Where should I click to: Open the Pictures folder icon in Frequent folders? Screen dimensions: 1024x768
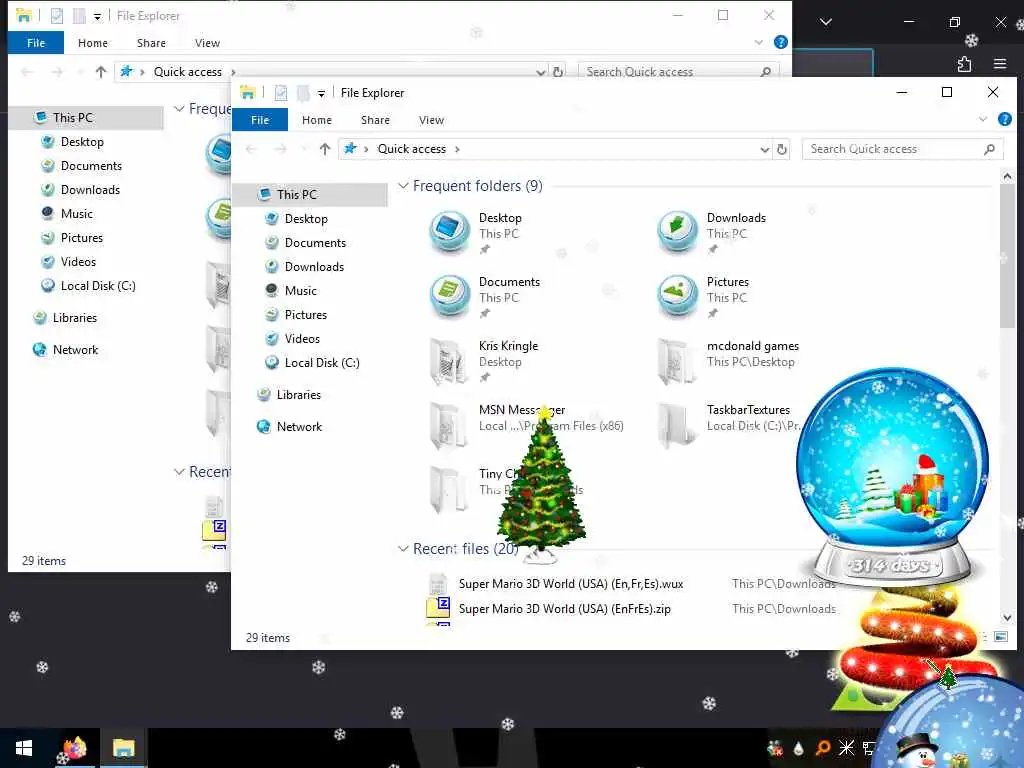677,296
